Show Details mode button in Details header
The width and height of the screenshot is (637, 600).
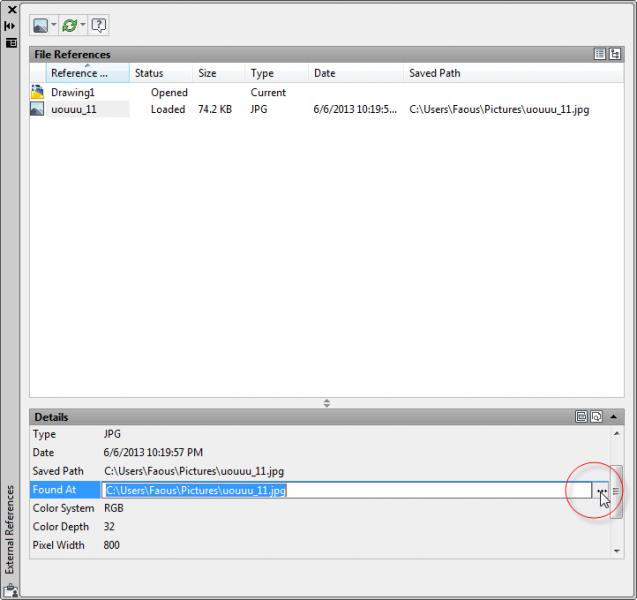point(581,417)
